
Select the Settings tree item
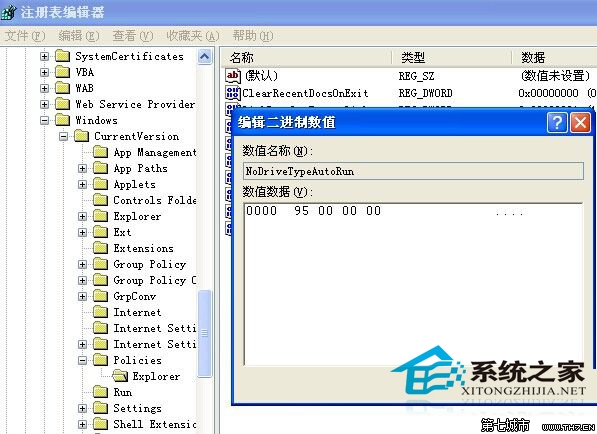[x=137, y=408]
